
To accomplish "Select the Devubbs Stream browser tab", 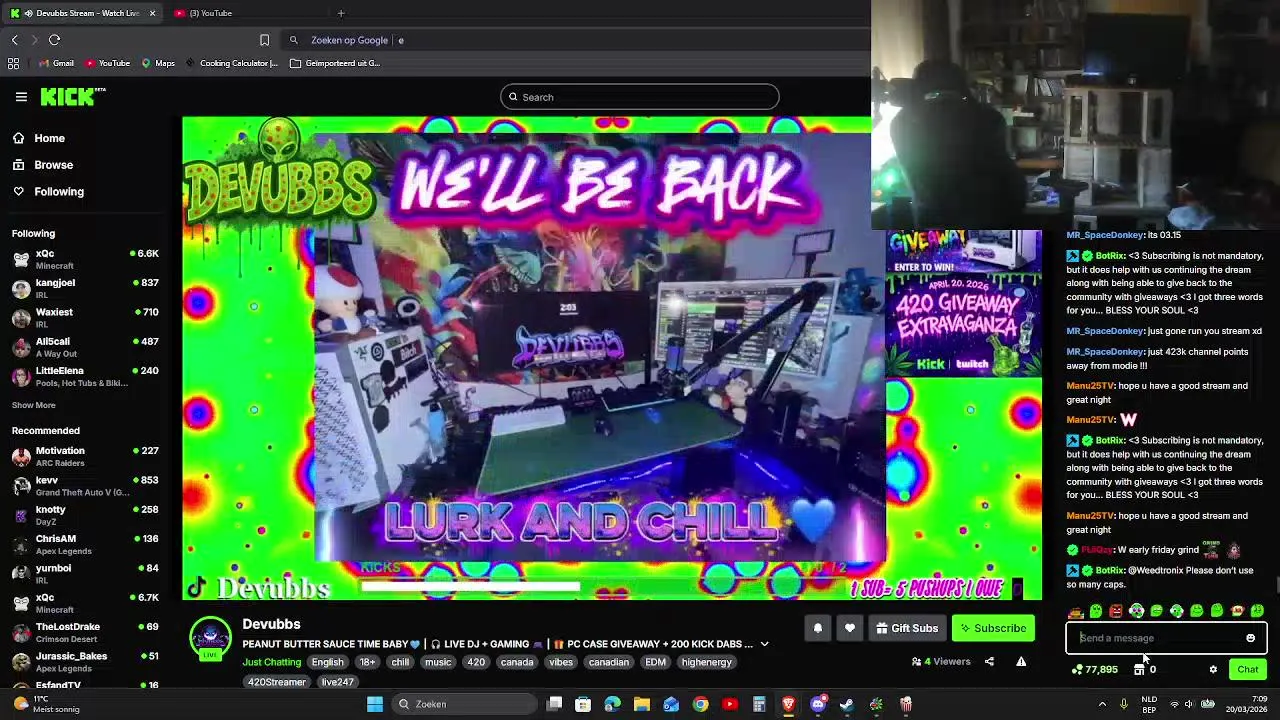I will tap(82, 13).
